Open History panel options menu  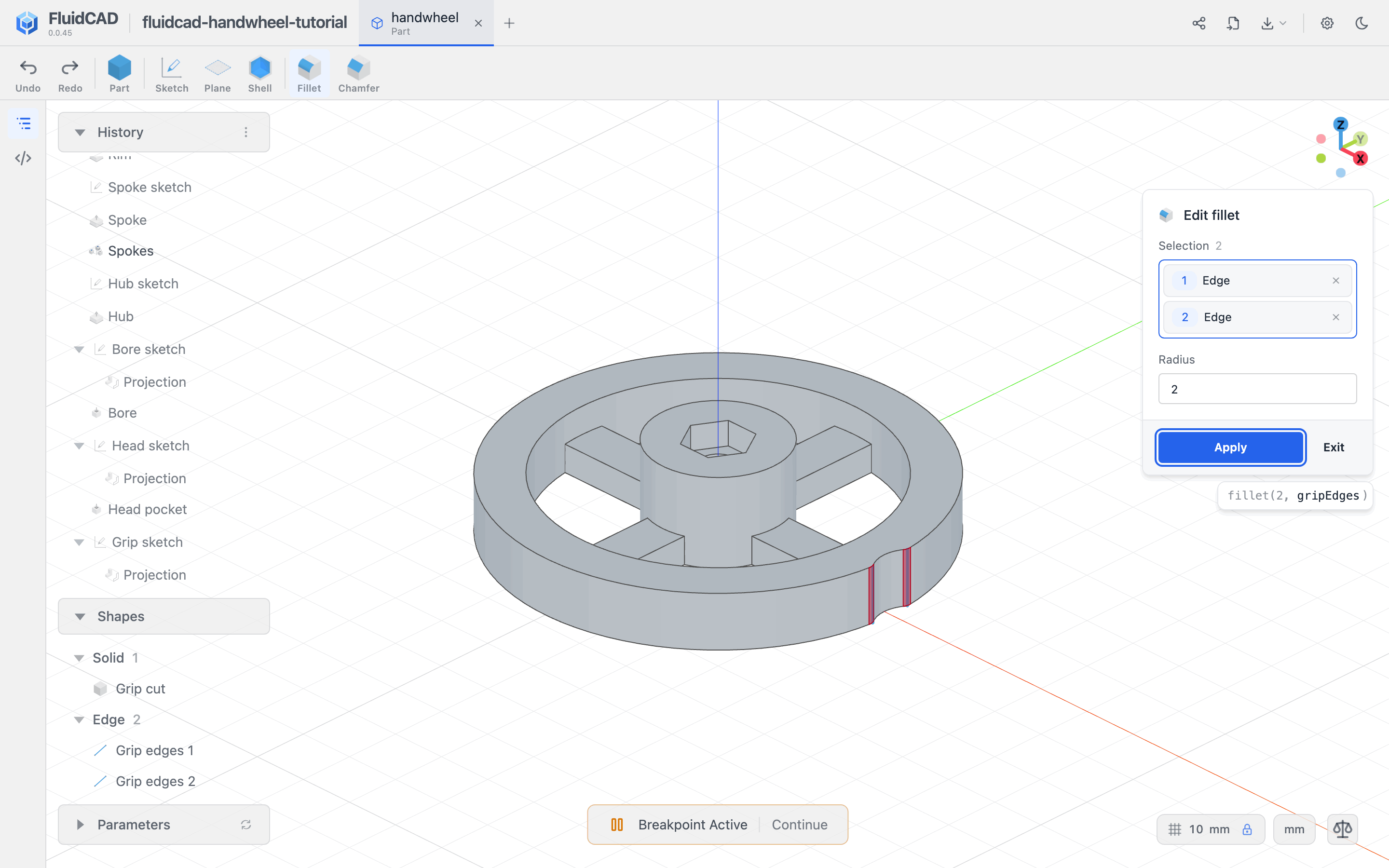coord(245,132)
